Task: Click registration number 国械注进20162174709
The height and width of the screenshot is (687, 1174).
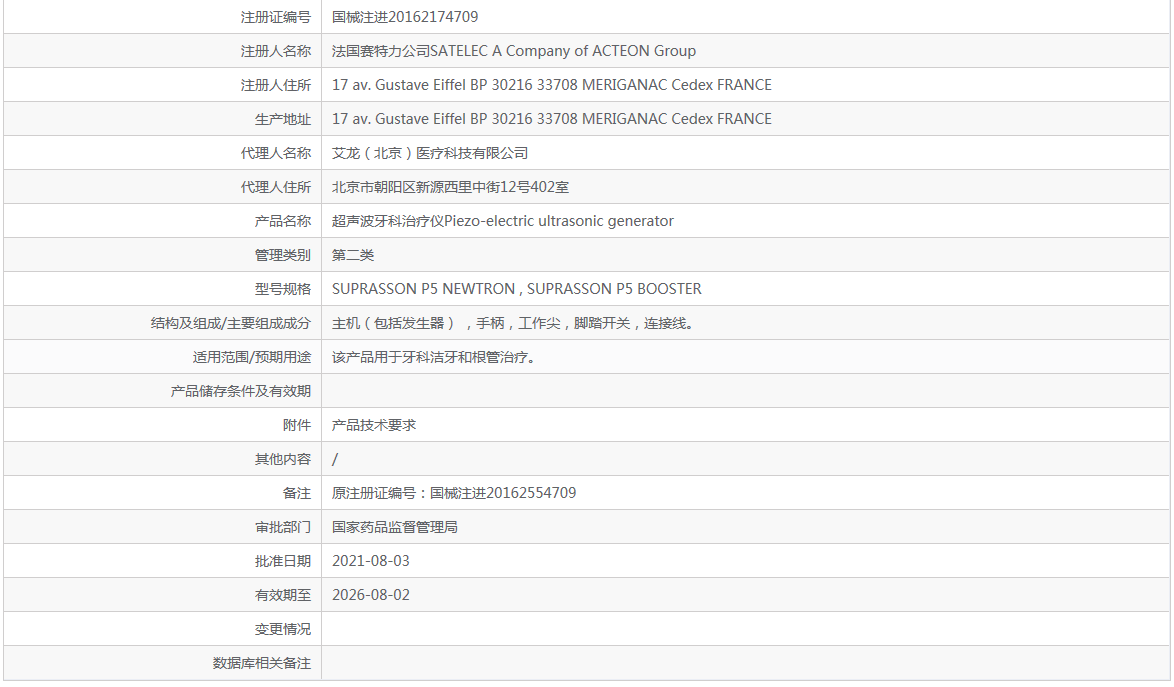Action: (405, 17)
